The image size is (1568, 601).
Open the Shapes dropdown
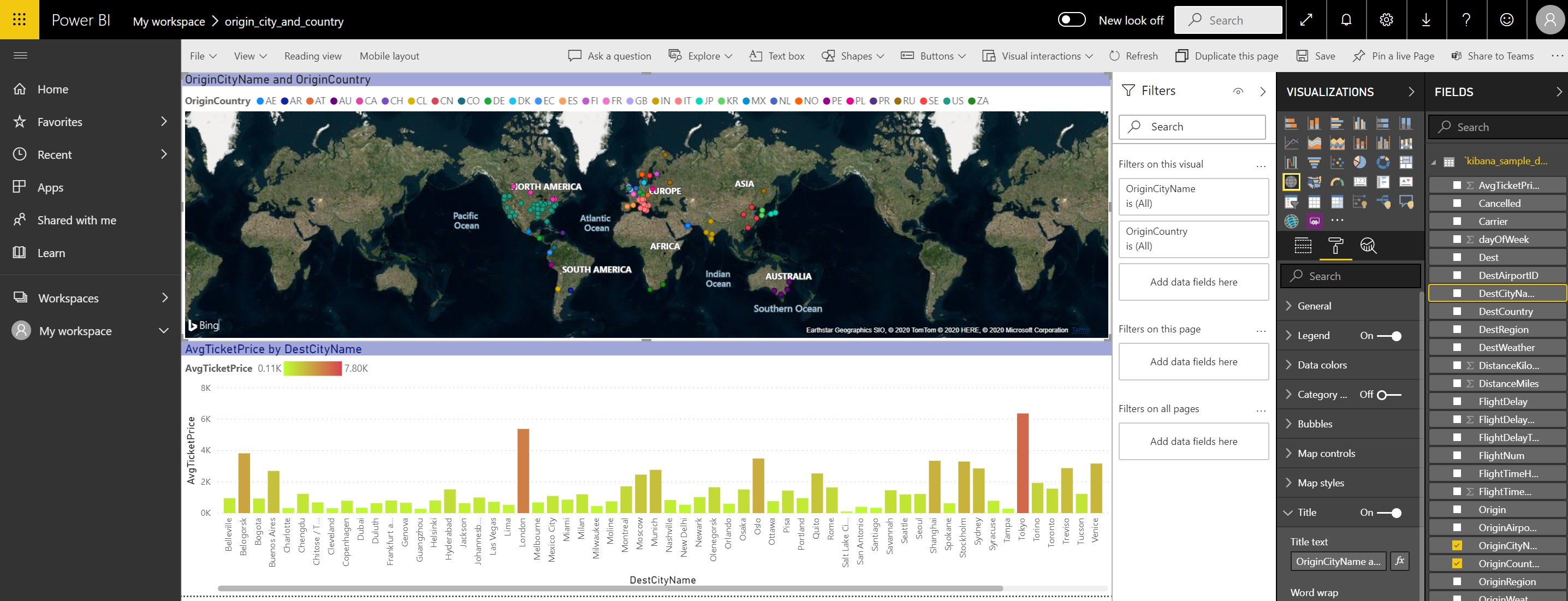pos(853,56)
